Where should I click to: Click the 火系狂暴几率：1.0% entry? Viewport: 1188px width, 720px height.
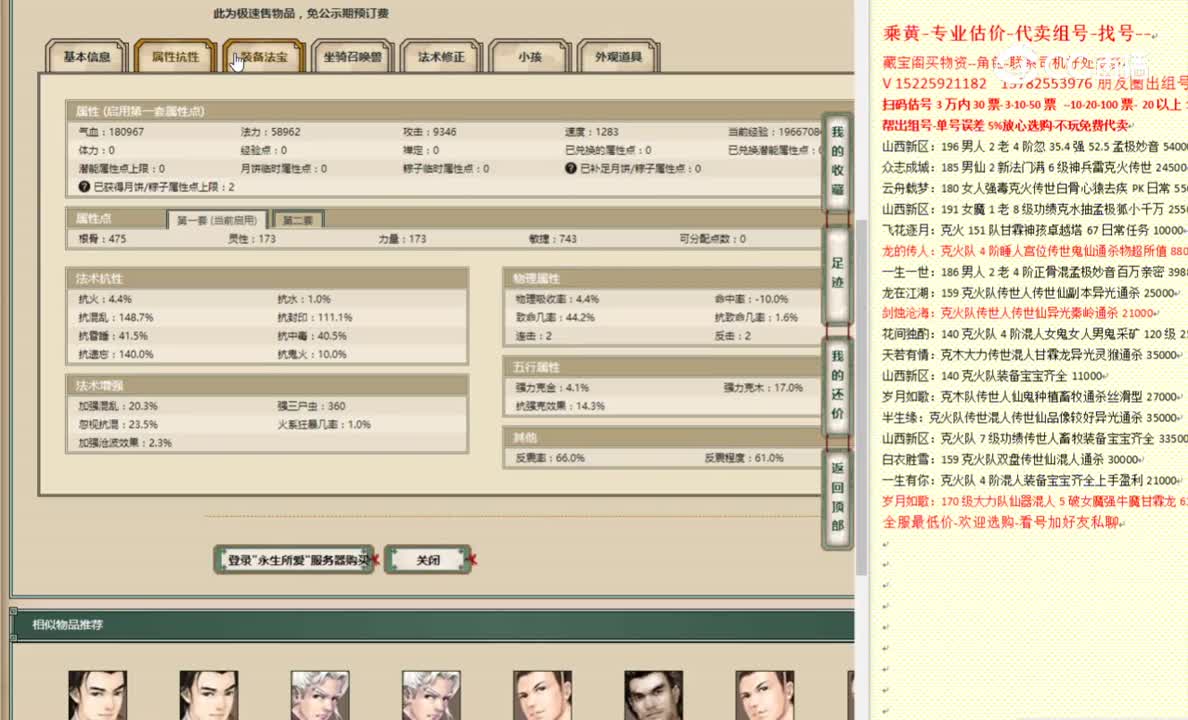tap(324, 424)
